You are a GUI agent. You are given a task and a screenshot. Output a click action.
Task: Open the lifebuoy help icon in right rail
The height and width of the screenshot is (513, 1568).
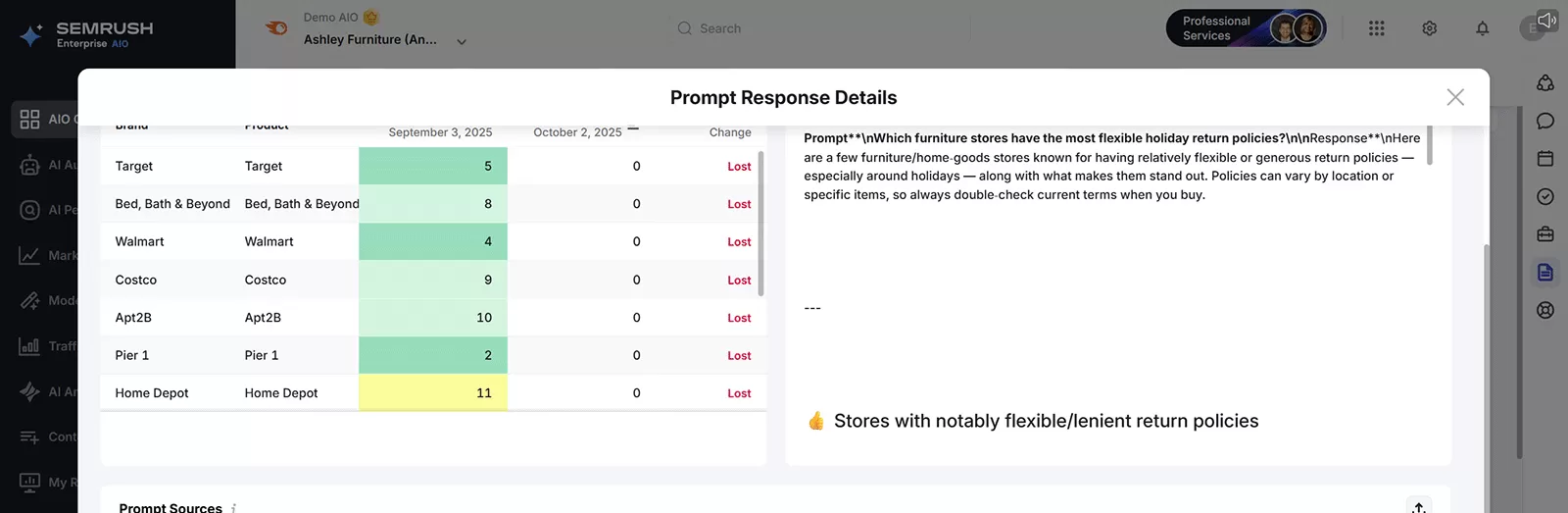point(1545,310)
